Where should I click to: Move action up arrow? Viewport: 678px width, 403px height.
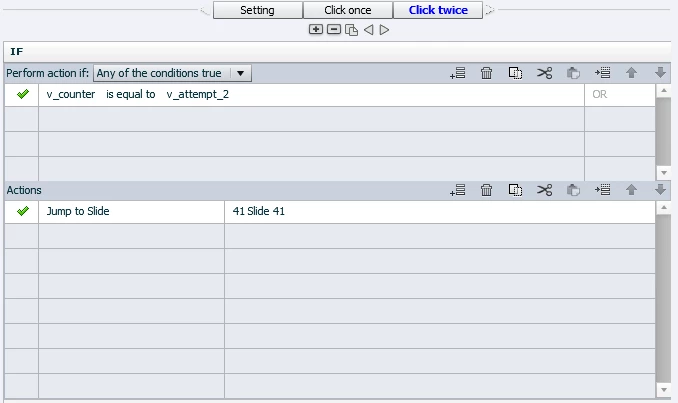(x=631, y=189)
